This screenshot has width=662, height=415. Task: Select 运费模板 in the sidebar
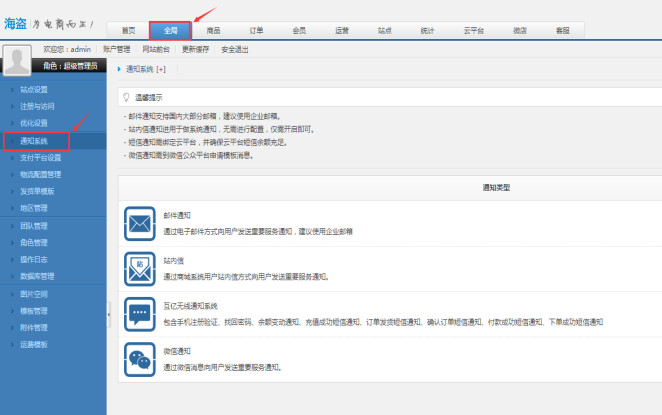(34, 343)
